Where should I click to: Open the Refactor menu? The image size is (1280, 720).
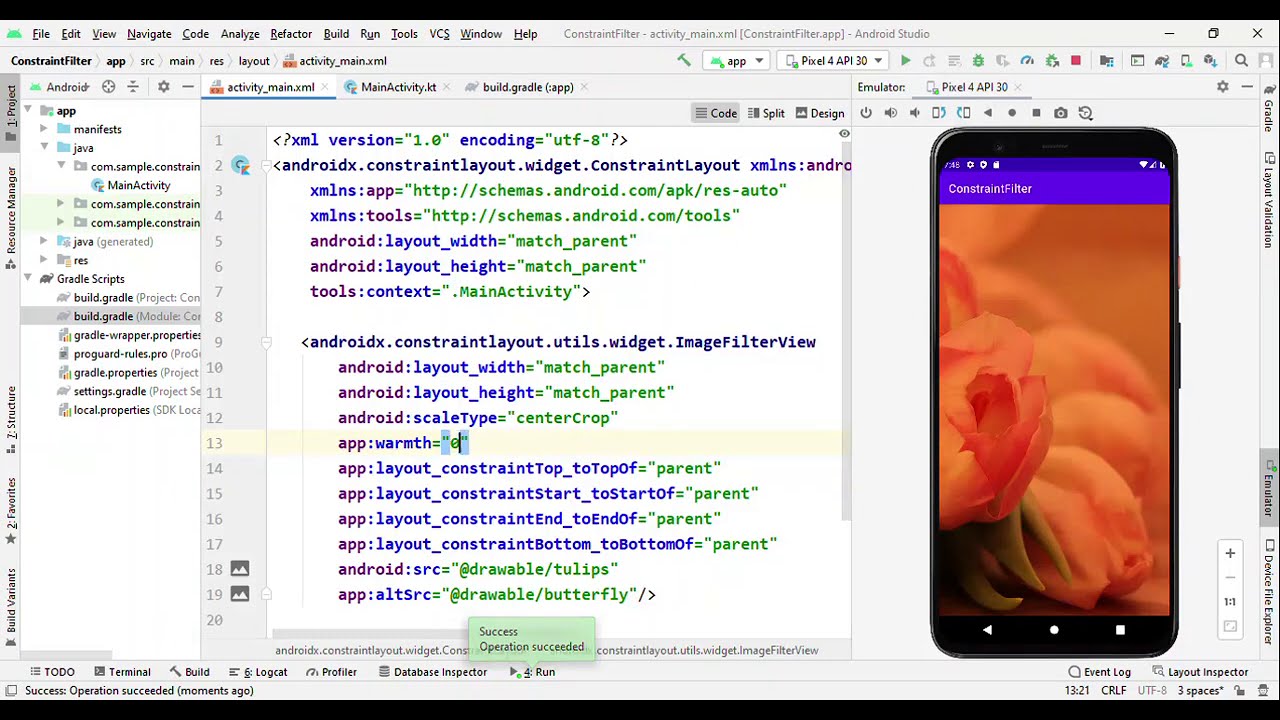[x=291, y=33]
